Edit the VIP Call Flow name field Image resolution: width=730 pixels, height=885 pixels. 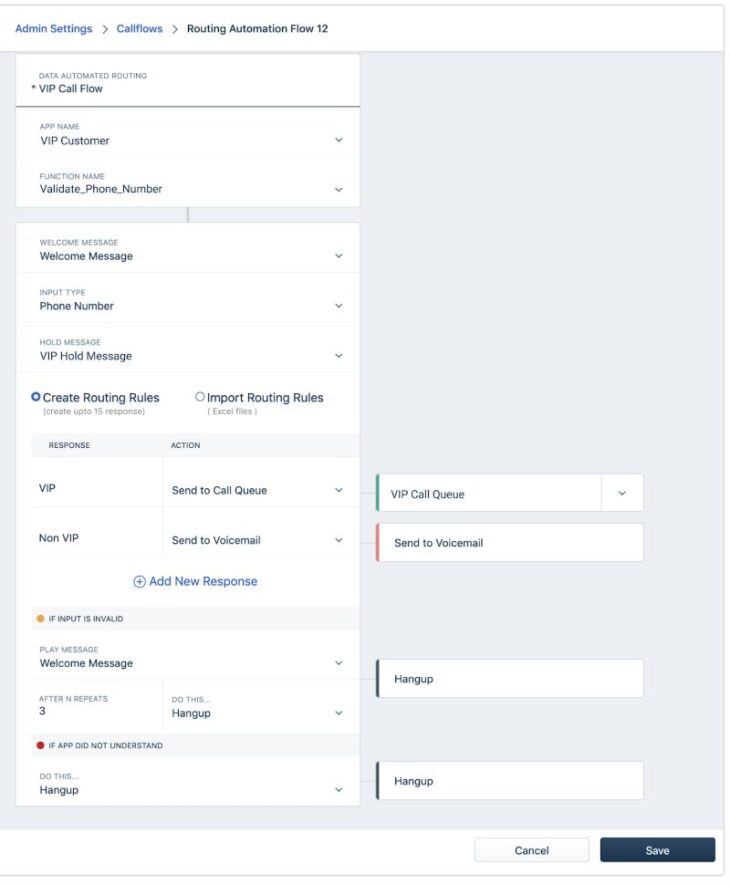(x=187, y=82)
